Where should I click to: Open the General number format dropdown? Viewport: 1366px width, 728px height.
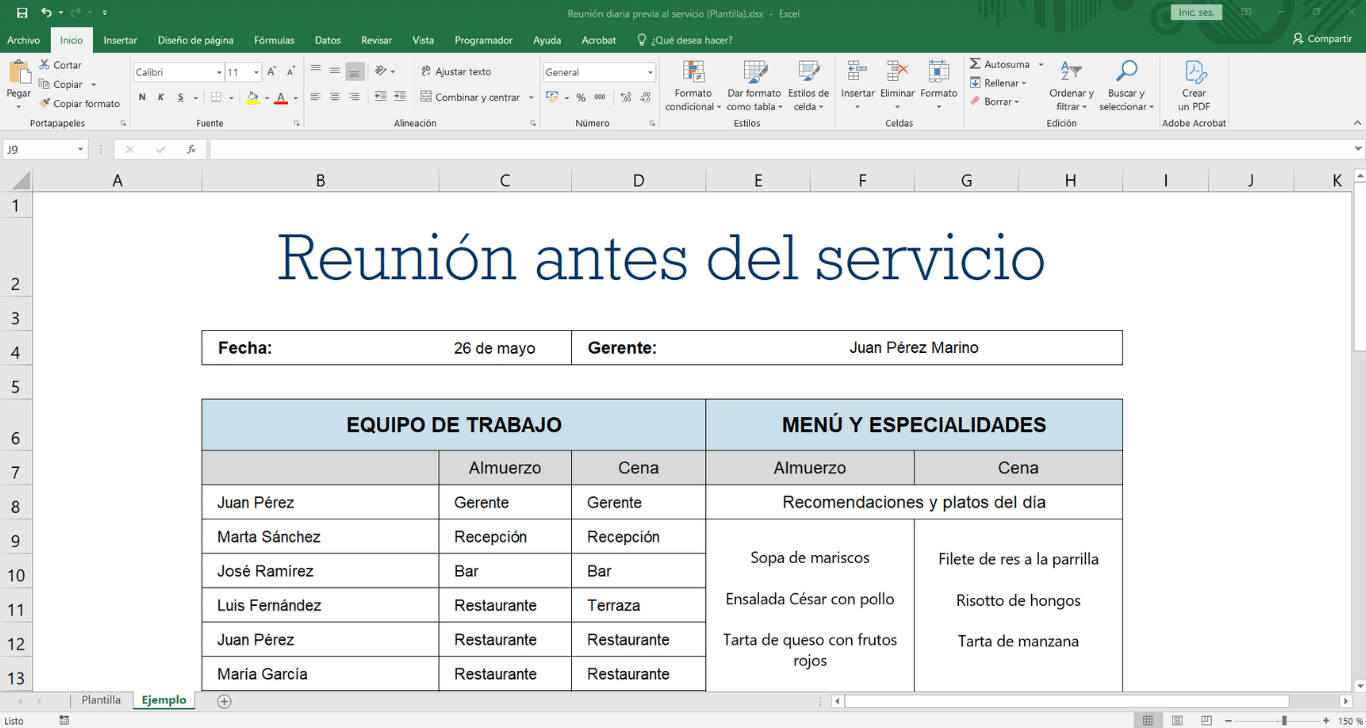pos(650,72)
